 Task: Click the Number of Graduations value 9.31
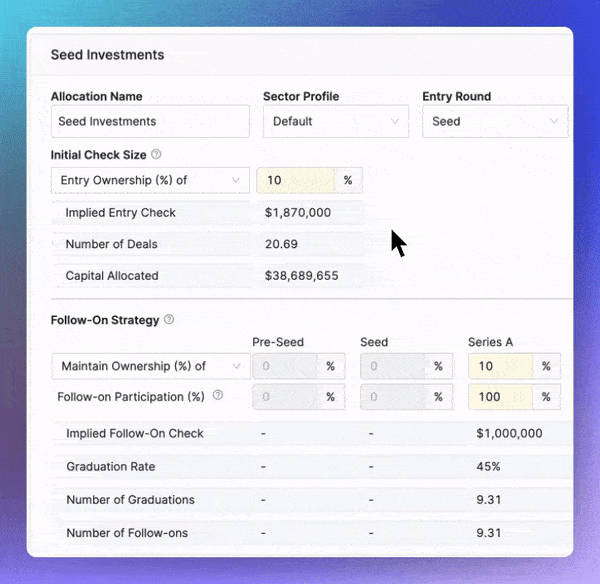pyautogui.click(x=489, y=500)
